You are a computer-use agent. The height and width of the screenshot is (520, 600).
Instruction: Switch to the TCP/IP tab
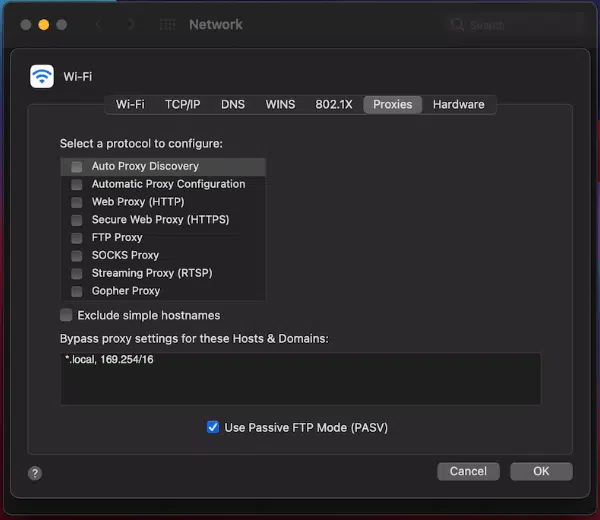[183, 104]
